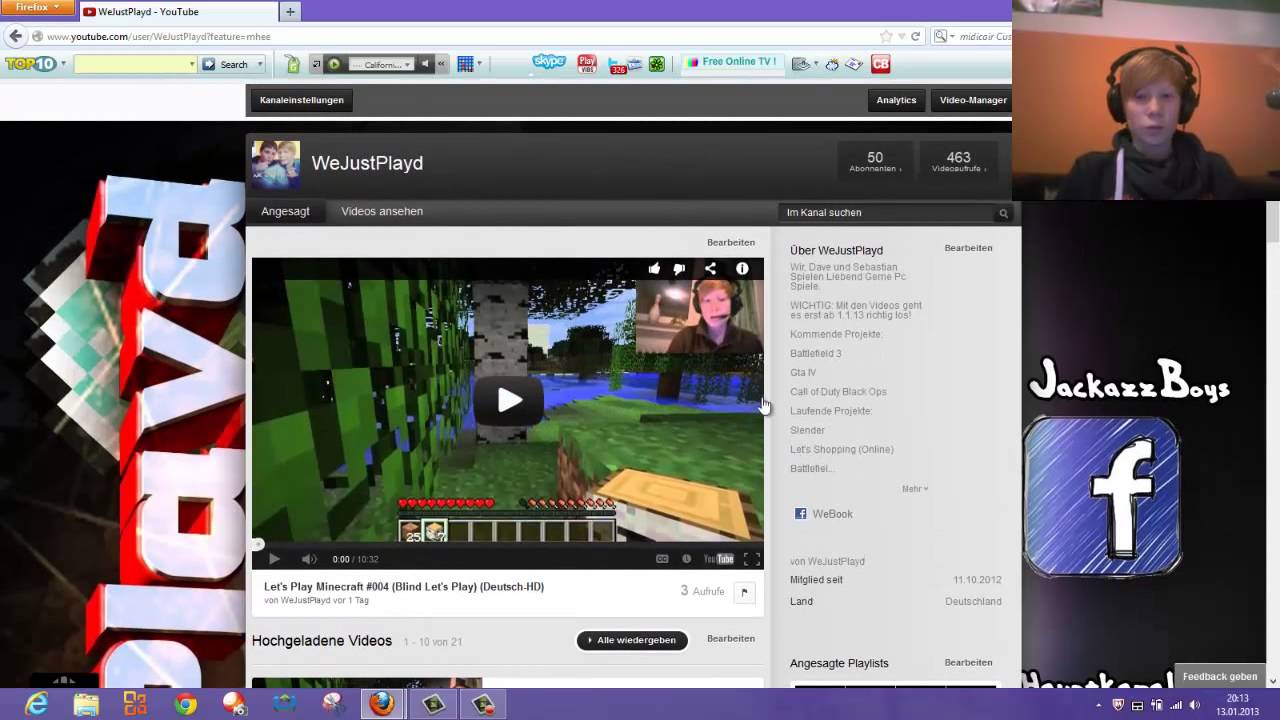Viewport: 1280px width, 720px height.
Task: Switch to the Videos ansehen tab
Action: [382, 211]
